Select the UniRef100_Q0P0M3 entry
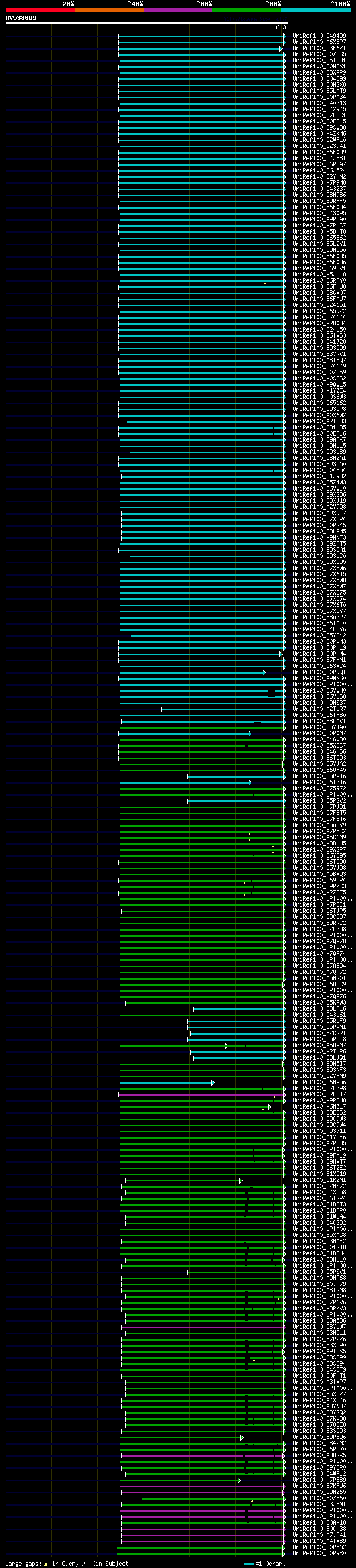The width and height of the screenshot is (356, 1568). point(319,641)
